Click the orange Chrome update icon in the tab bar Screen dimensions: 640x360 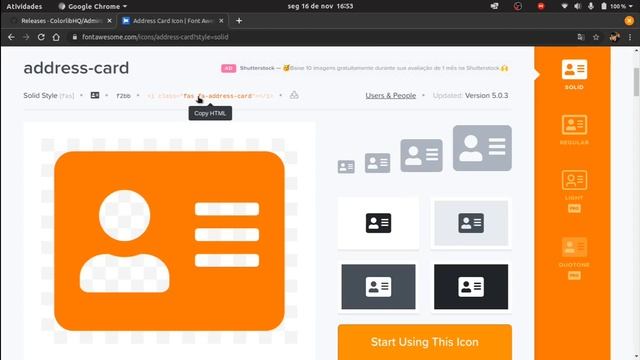629,20
